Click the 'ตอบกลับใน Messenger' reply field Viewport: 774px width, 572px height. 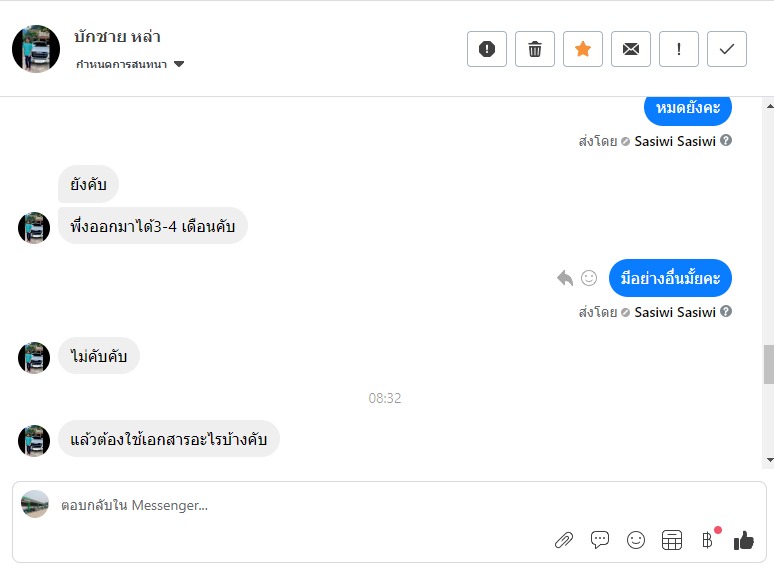(300, 506)
